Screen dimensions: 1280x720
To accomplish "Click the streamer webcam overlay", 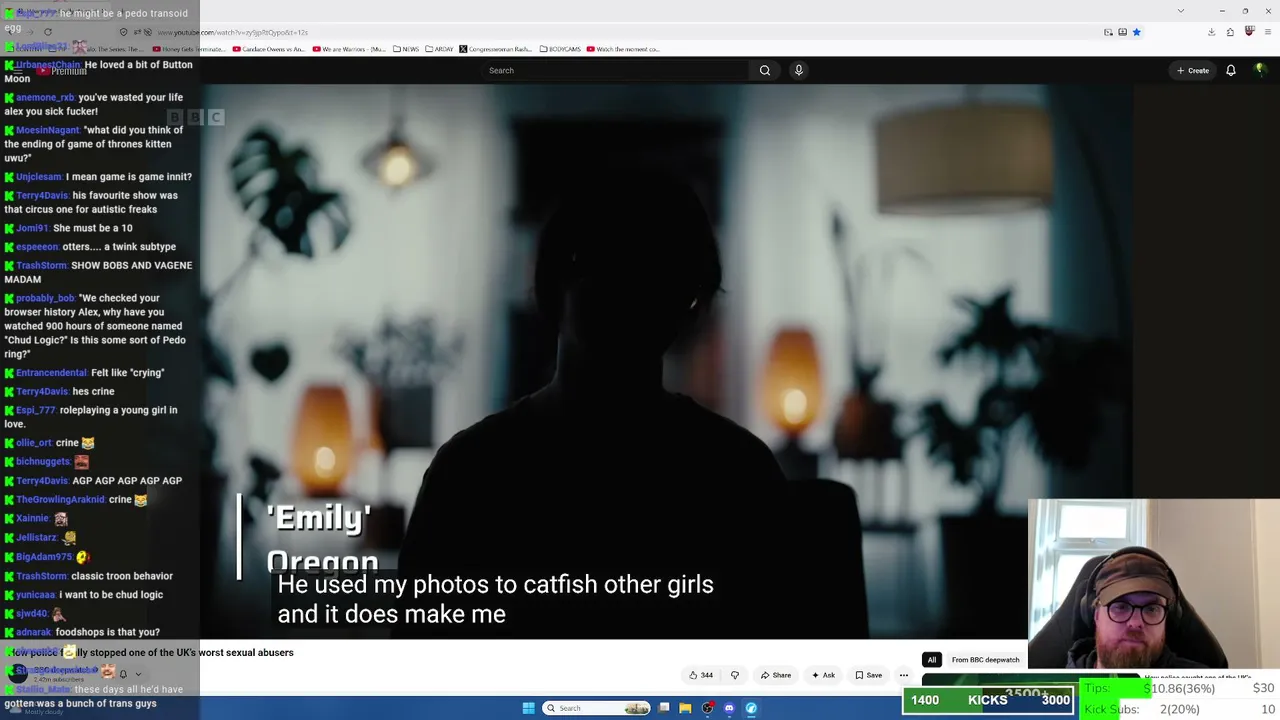I will [x=1154, y=583].
